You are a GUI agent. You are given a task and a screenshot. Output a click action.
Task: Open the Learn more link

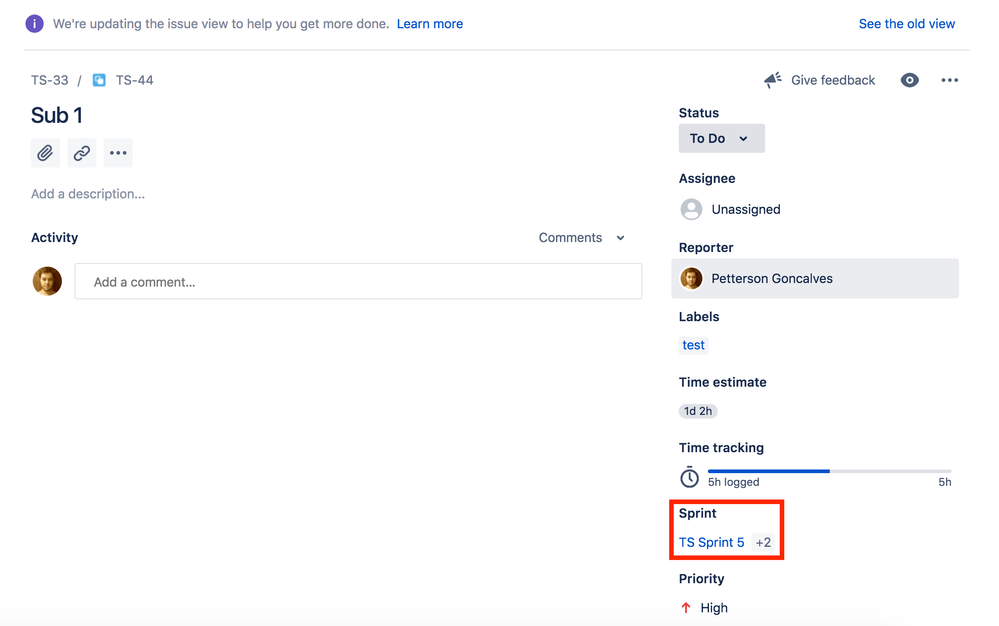pyautogui.click(x=429, y=23)
